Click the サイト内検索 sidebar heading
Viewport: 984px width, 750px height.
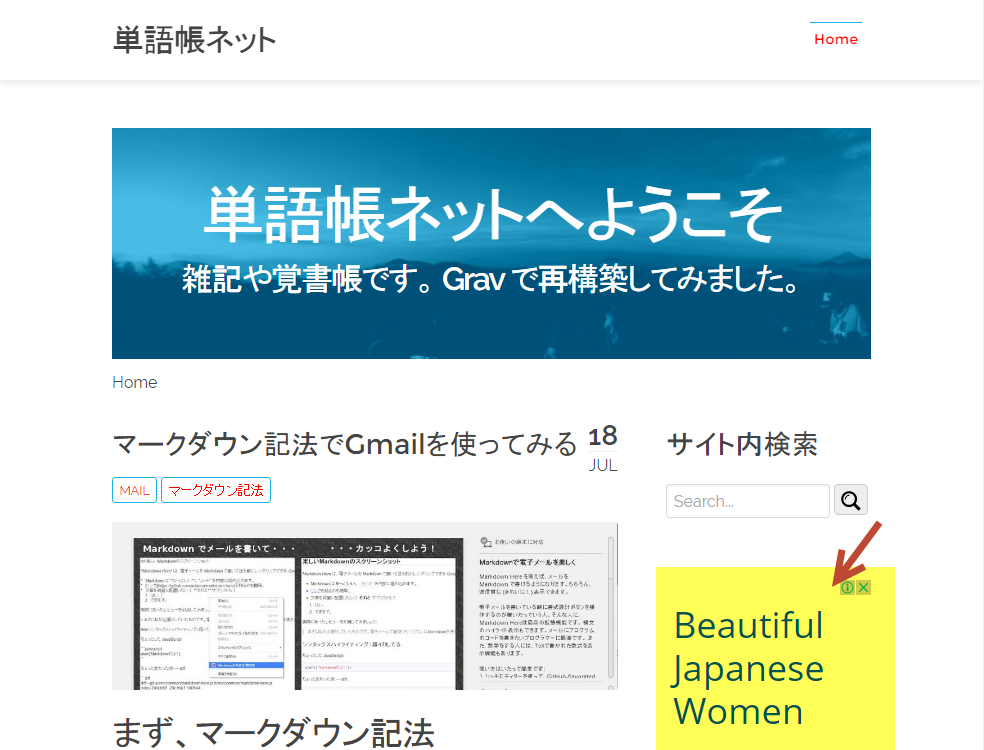tap(742, 444)
